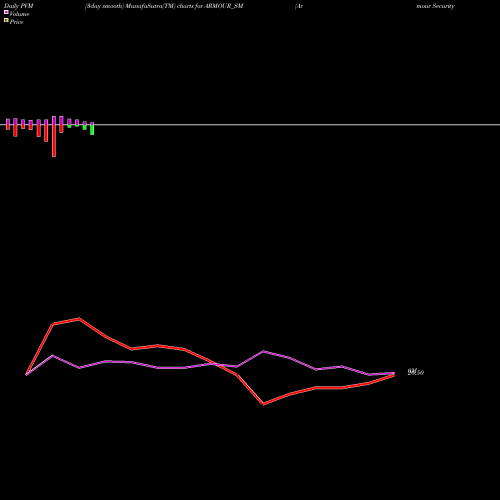Click the MunafaSutra charts for ARMOUR_SM heading
The width and height of the screenshot is (500, 500).
click(164, 6)
